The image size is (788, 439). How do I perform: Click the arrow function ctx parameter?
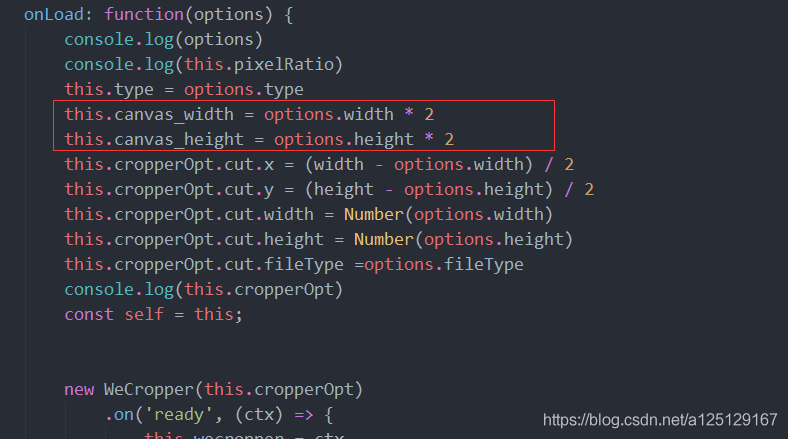(259, 415)
